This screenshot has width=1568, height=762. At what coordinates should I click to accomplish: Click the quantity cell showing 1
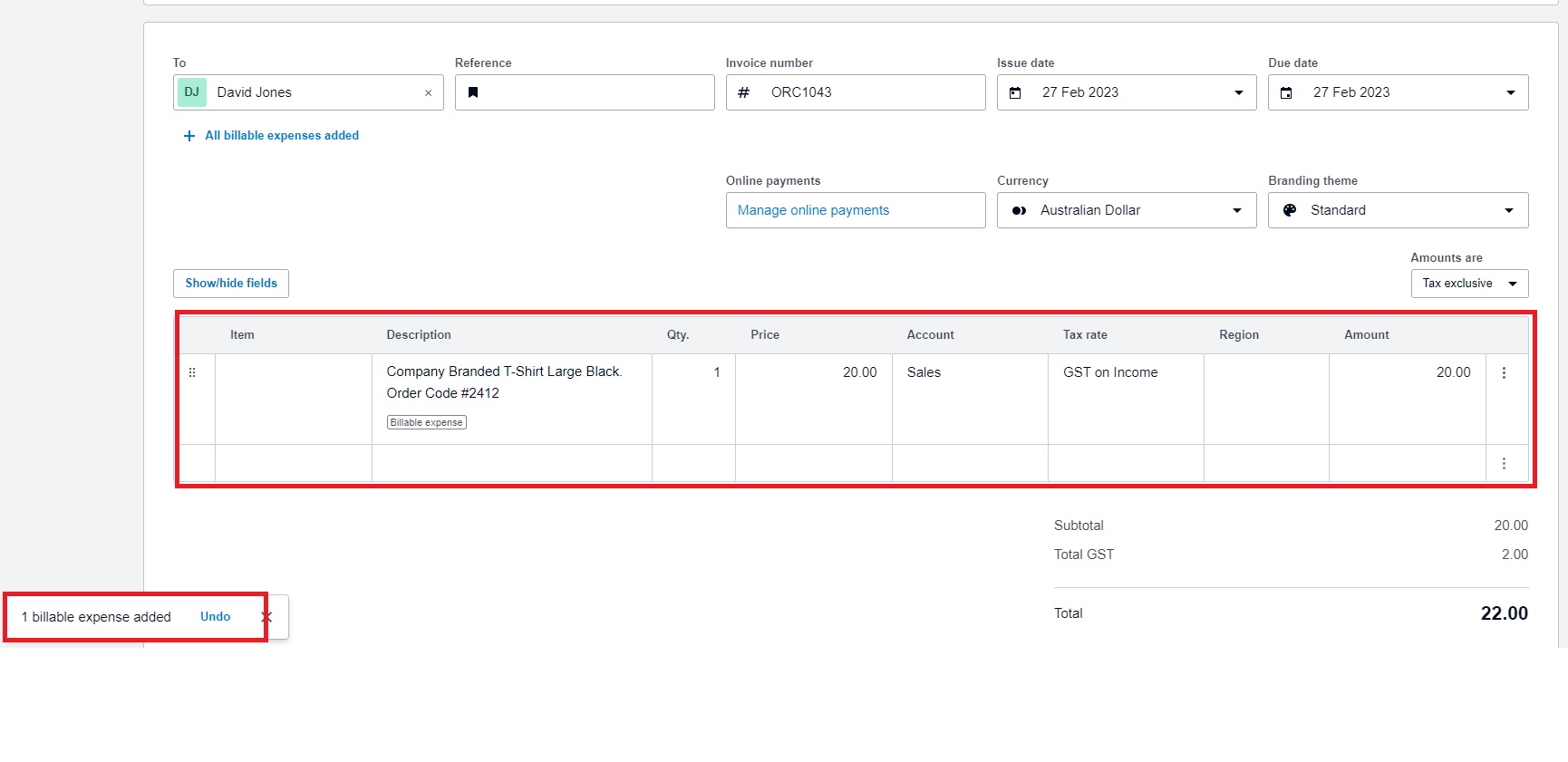693,399
